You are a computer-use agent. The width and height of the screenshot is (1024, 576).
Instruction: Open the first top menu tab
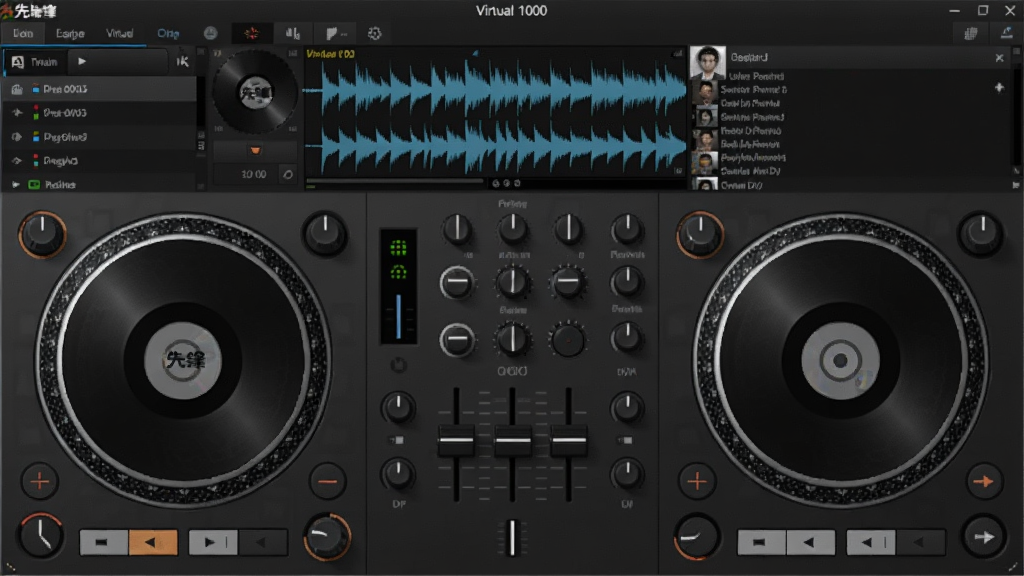click(23, 33)
